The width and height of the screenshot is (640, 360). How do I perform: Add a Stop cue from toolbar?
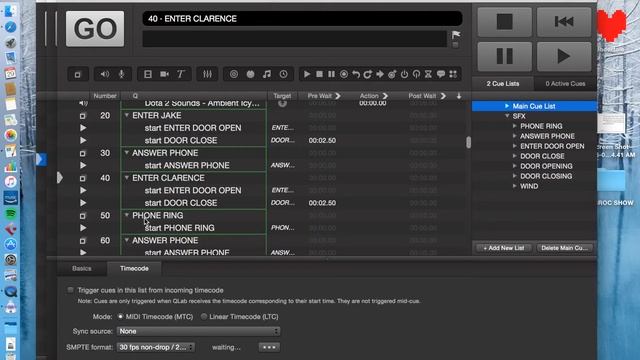319,74
